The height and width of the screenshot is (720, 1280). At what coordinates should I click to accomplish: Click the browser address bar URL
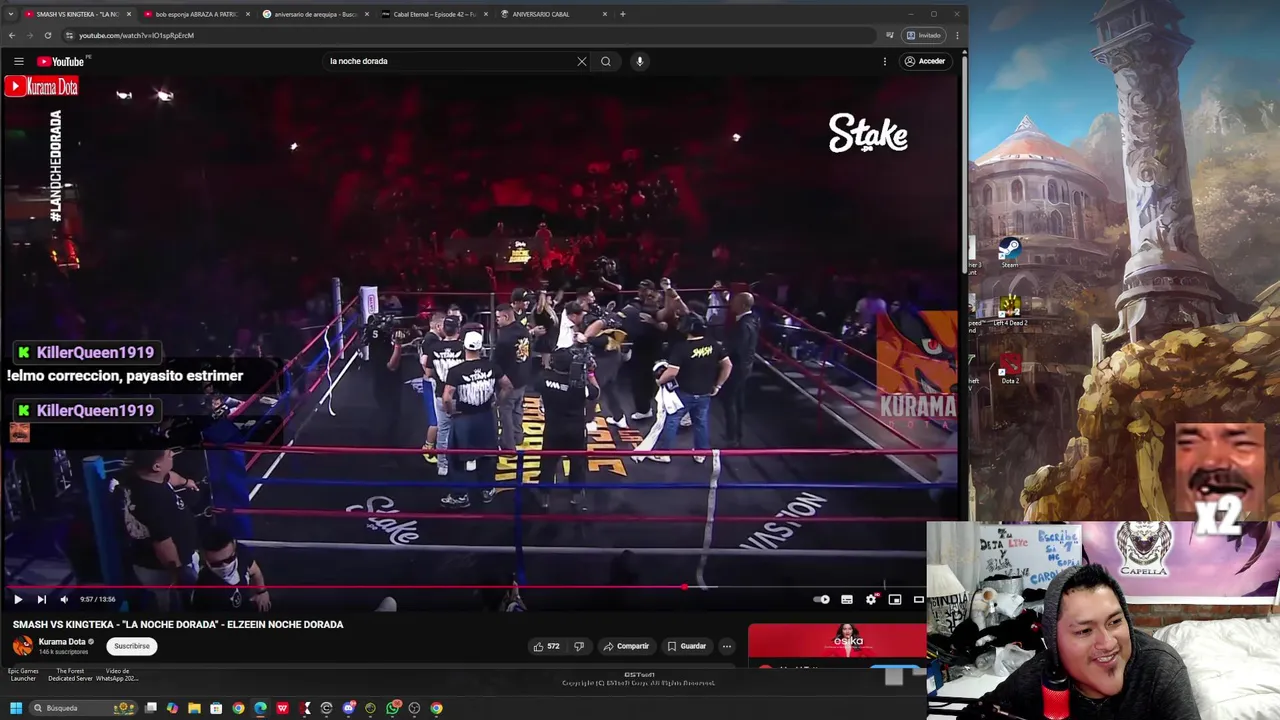[137, 35]
